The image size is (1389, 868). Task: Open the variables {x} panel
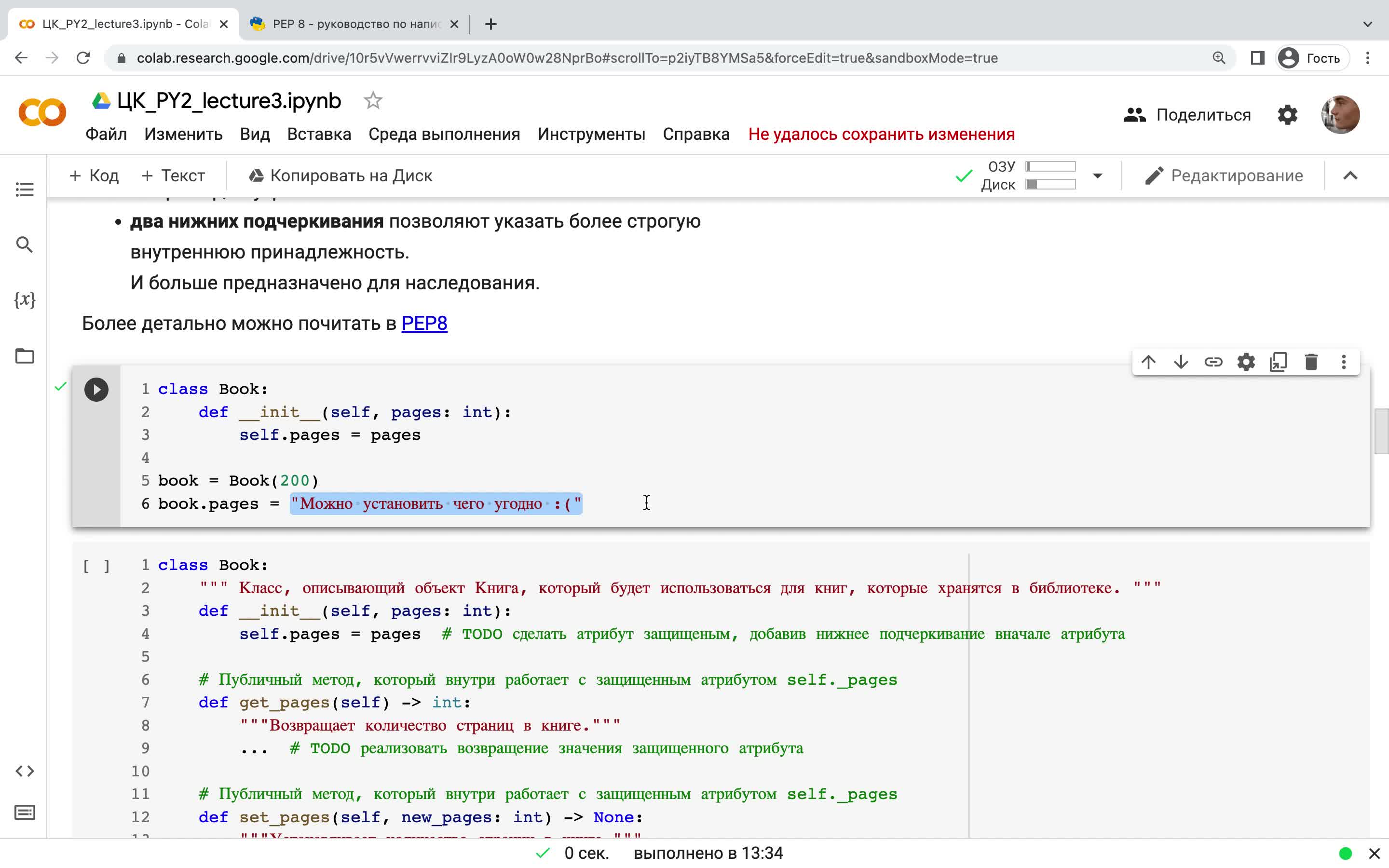[24, 299]
